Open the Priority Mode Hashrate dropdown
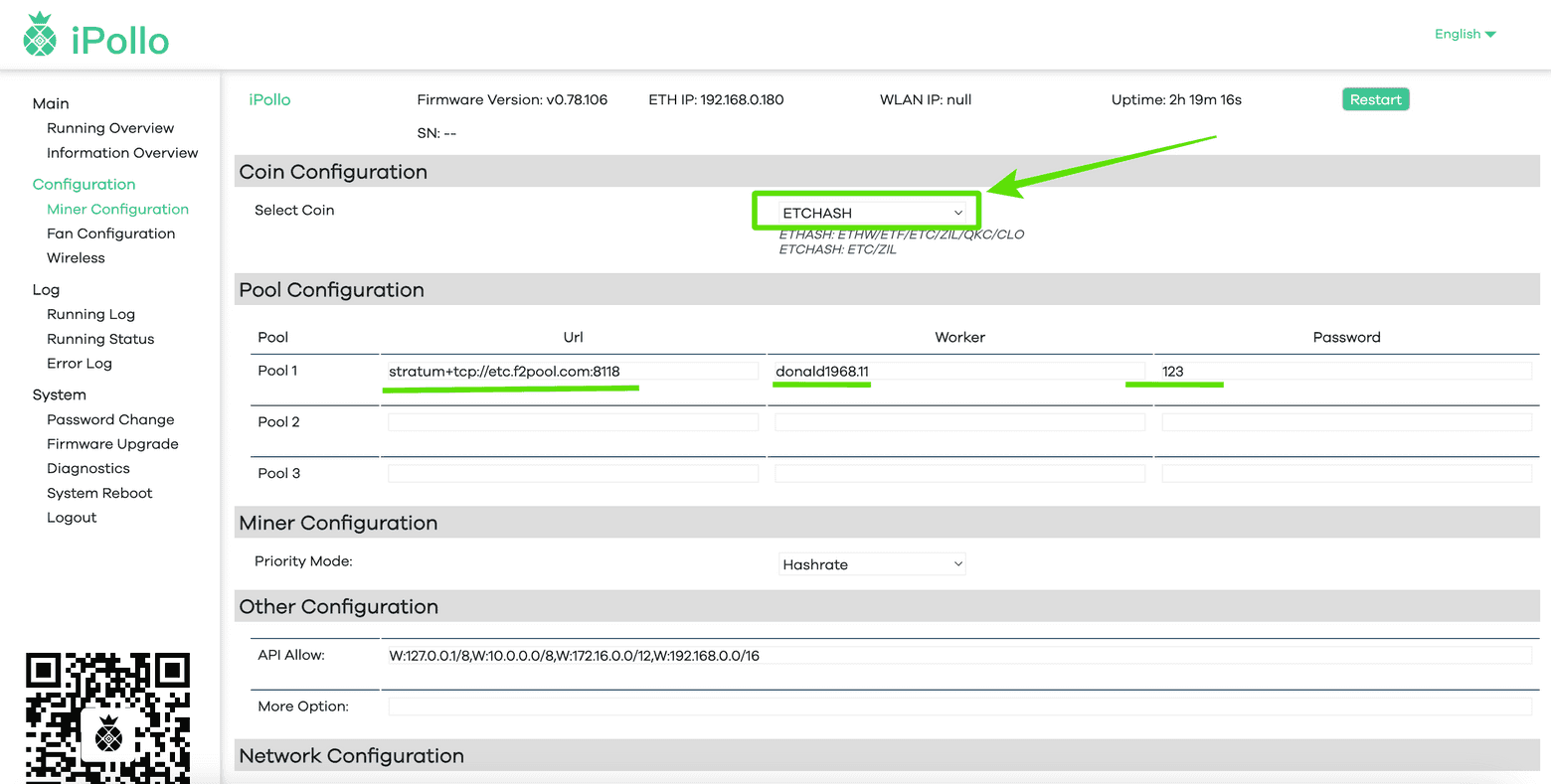1551x784 pixels. 872,564
